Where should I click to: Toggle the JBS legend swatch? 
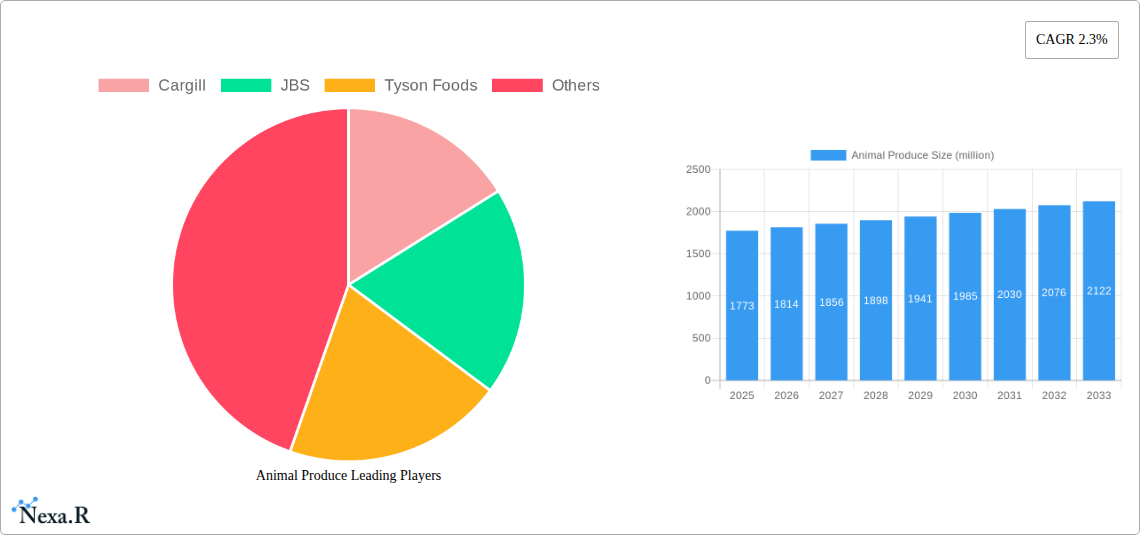point(246,86)
